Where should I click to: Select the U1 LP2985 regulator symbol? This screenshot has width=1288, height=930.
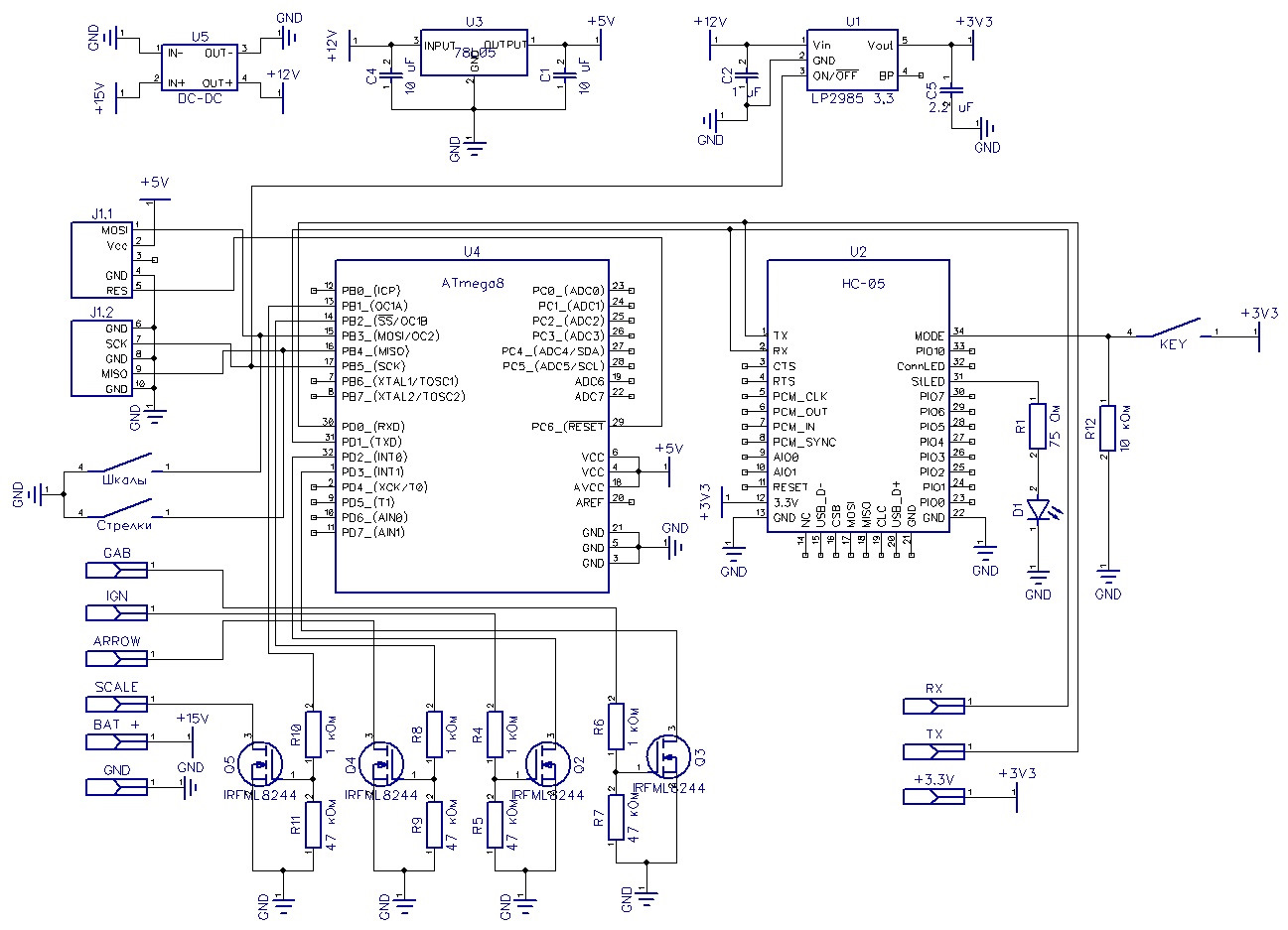click(x=852, y=60)
